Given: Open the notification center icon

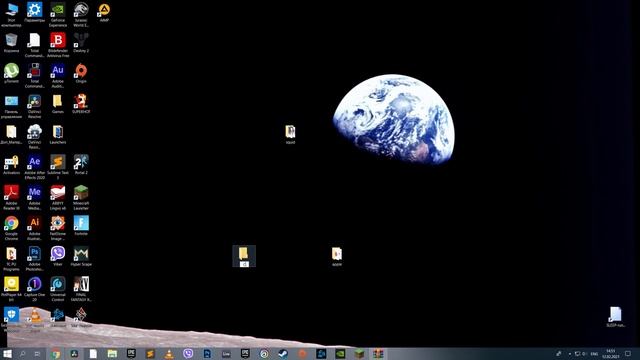Looking at the screenshot, I should [x=628, y=354].
